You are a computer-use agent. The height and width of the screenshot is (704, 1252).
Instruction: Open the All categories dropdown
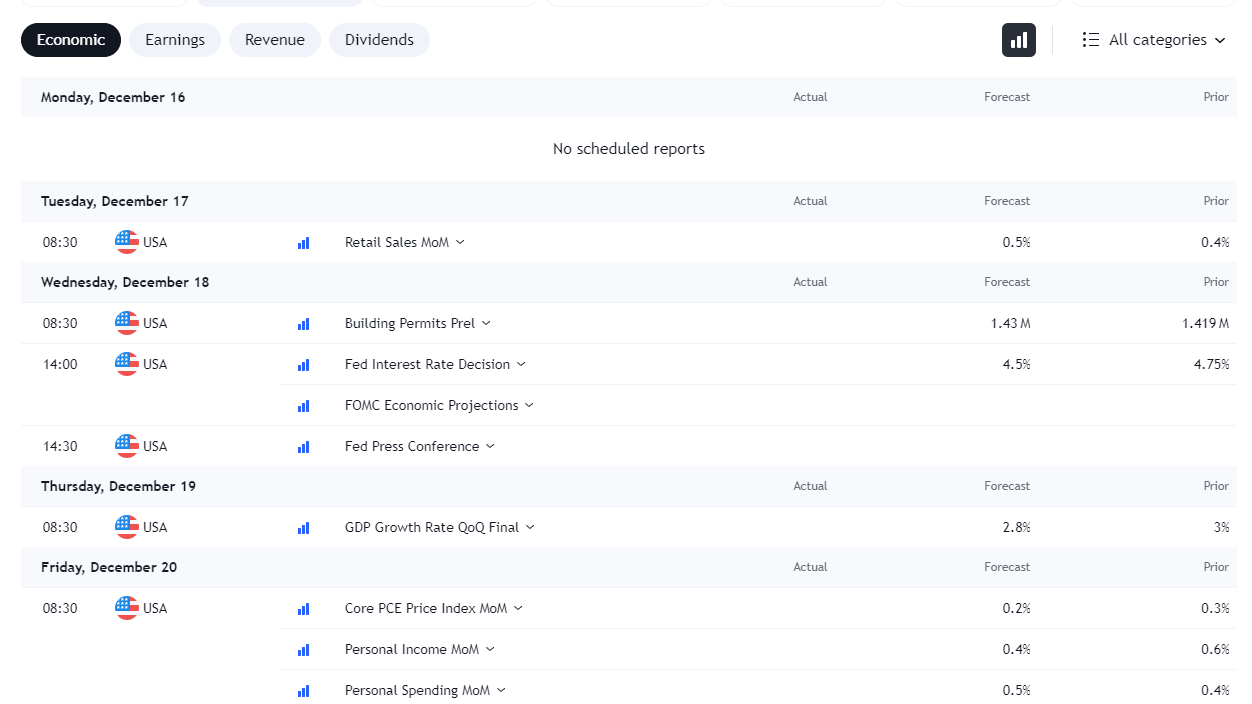tap(1154, 40)
